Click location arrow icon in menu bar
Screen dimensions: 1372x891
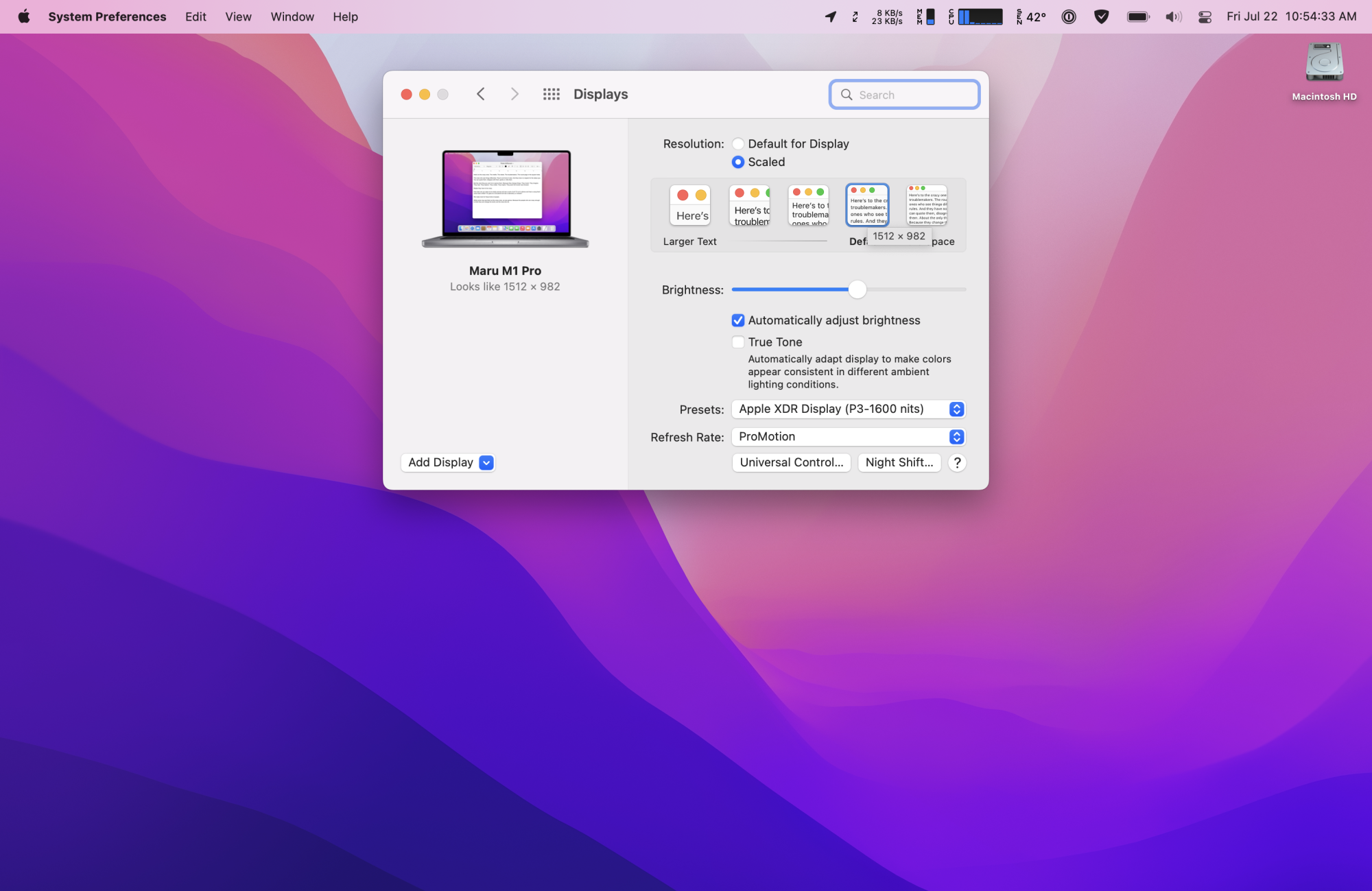click(x=830, y=16)
